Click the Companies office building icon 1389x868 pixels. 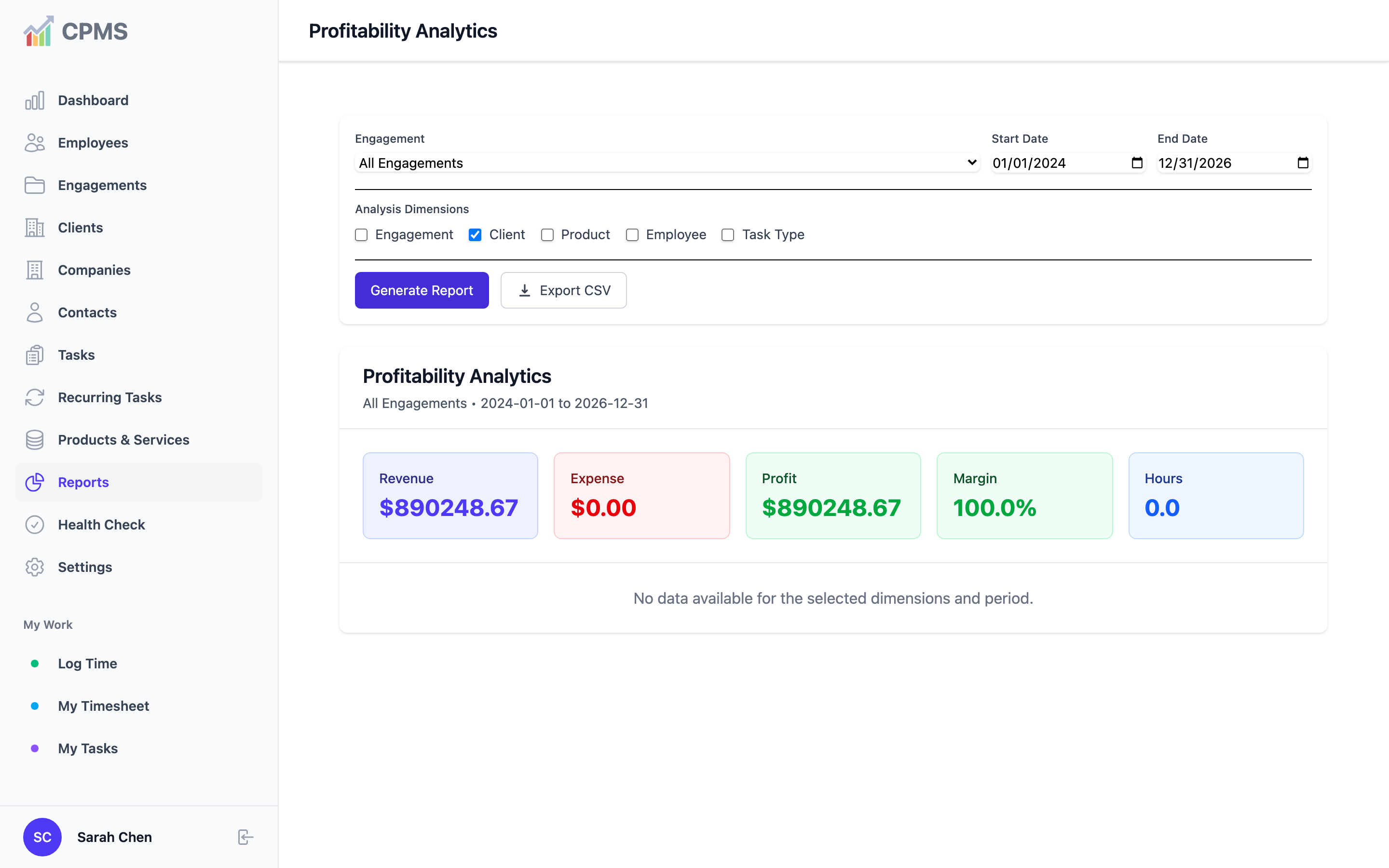click(34, 271)
